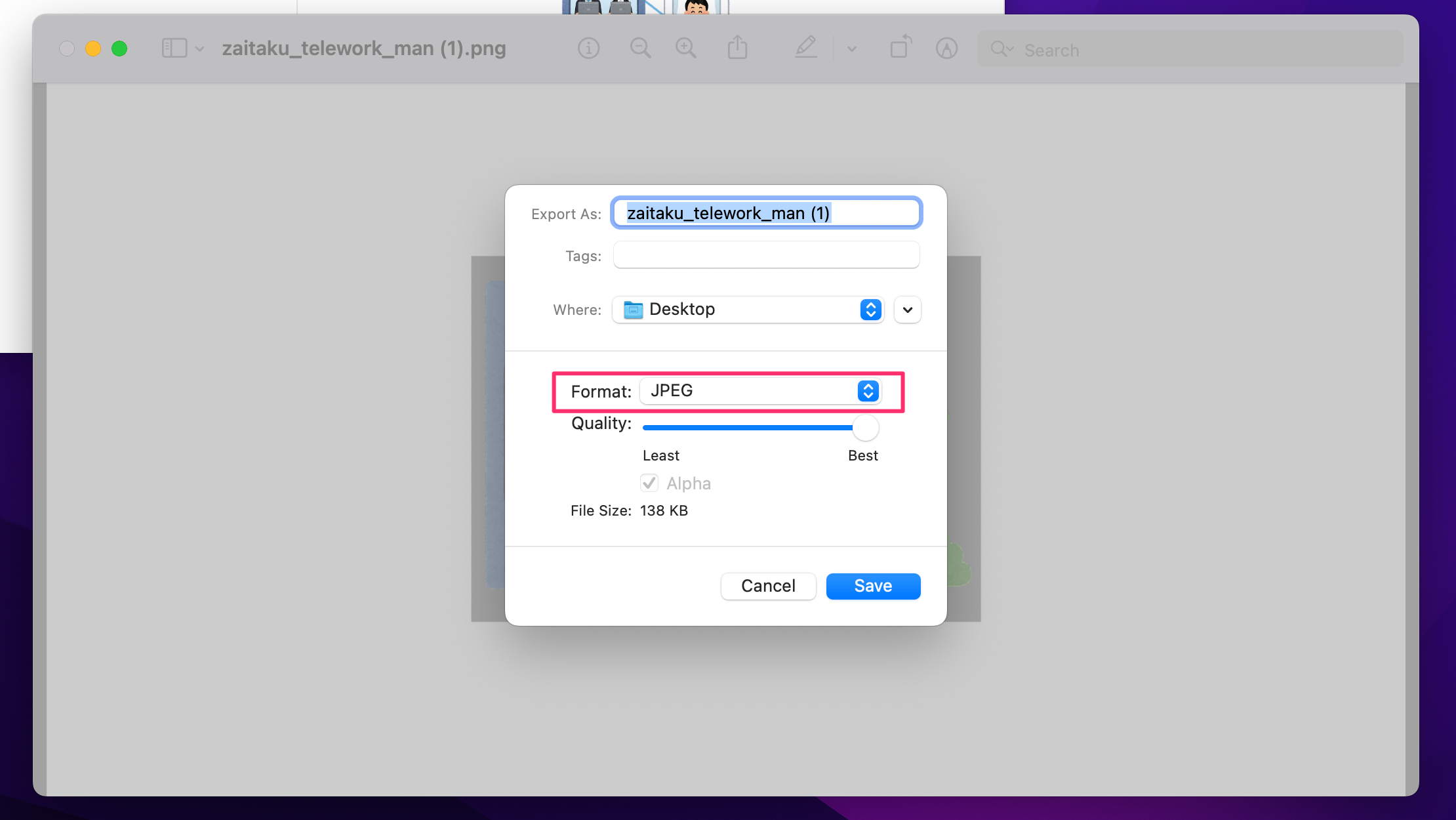This screenshot has height=820, width=1456.
Task: Click the toolbar Search field
Action: (x=1190, y=49)
